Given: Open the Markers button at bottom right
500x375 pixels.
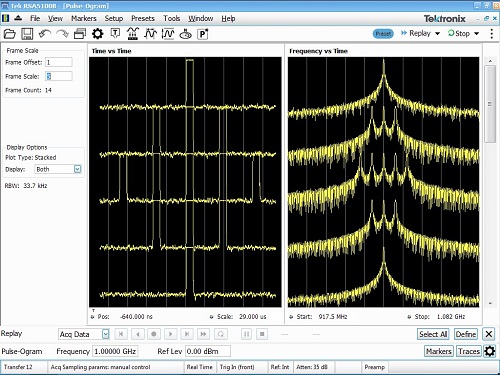Looking at the screenshot, I should pos(438,351).
